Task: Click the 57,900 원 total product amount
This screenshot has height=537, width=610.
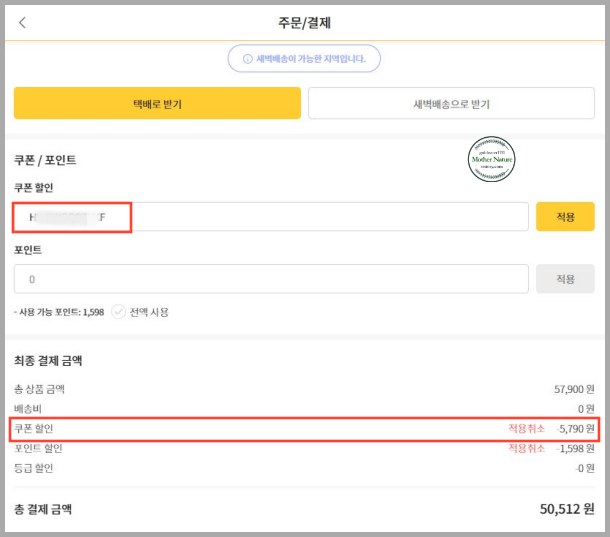Action: click(x=574, y=389)
